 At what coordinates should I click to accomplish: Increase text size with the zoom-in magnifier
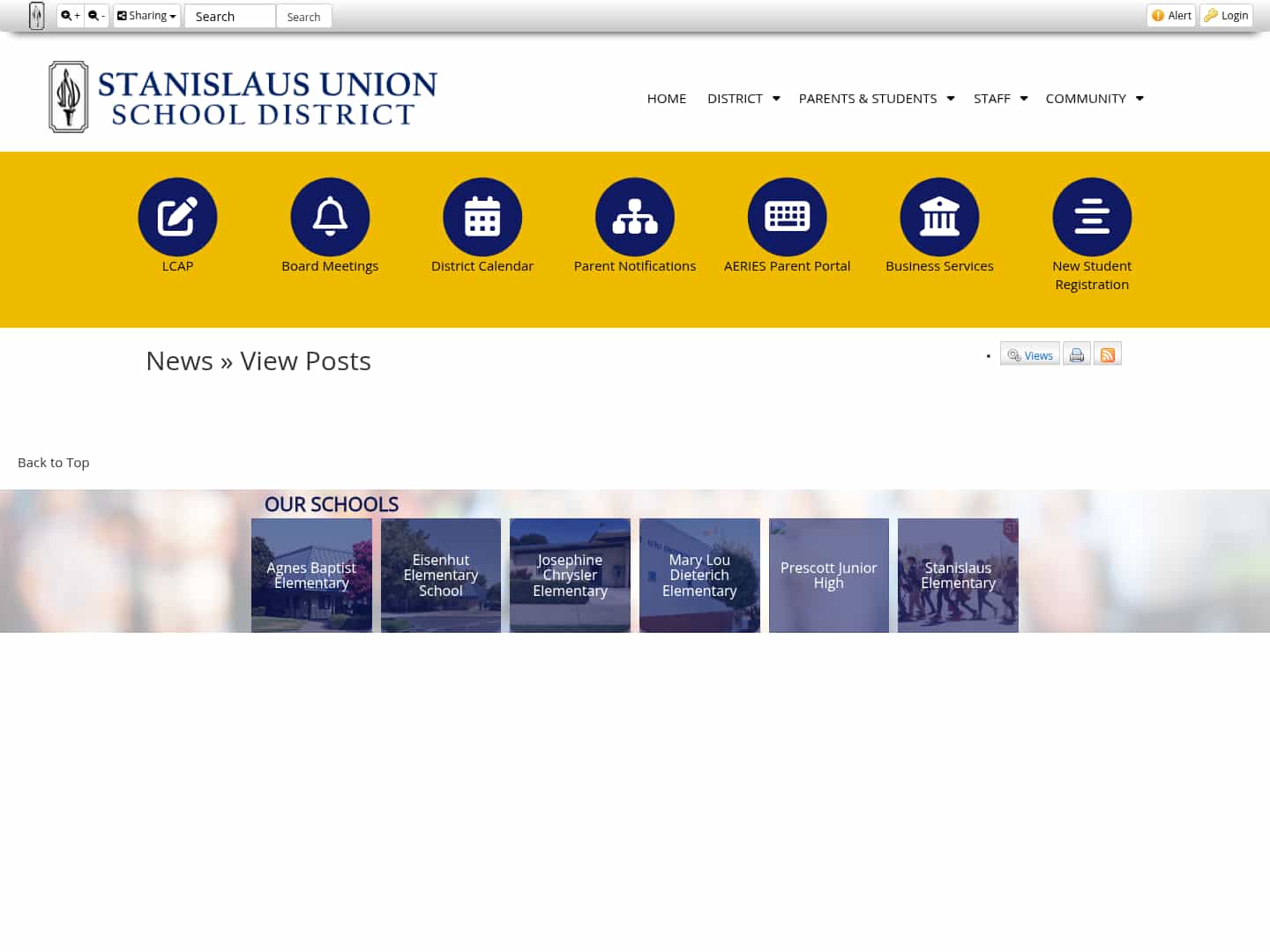point(70,15)
